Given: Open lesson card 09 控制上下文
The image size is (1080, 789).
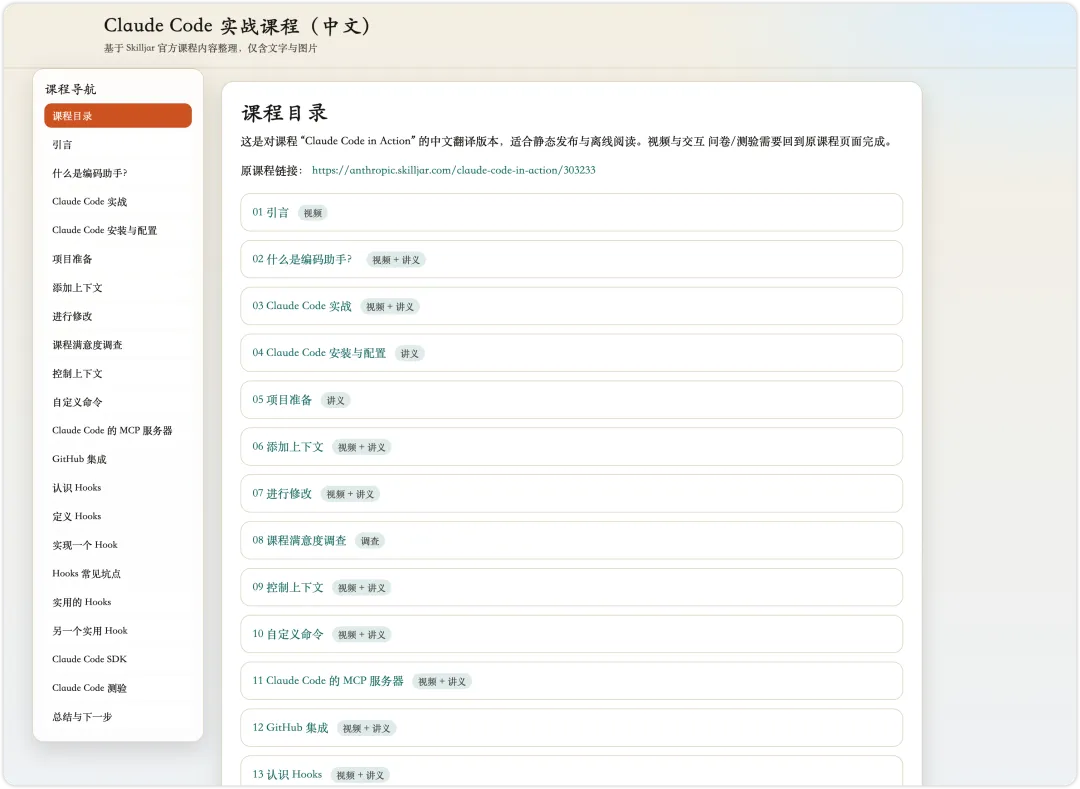Looking at the screenshot, I should (x=571, y=587).
